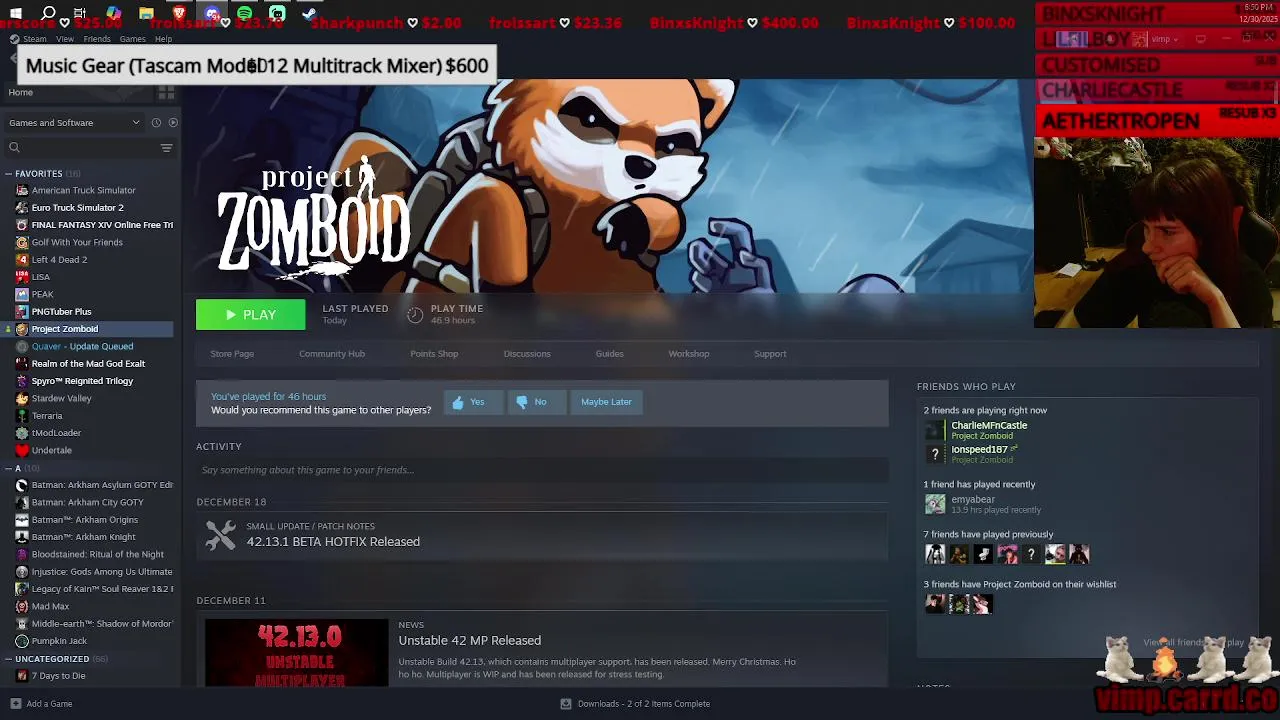Toggle sort by recent activity clock icon
This screenshot has height=720, width=1280.
pyautogui.click(x=156, y=123)
